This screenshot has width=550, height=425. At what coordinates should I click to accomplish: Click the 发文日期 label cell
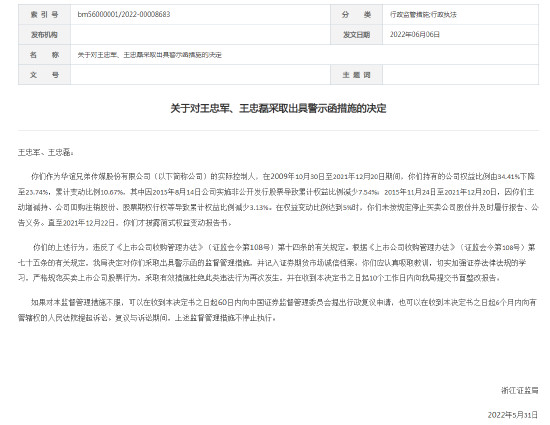point(356,34)
